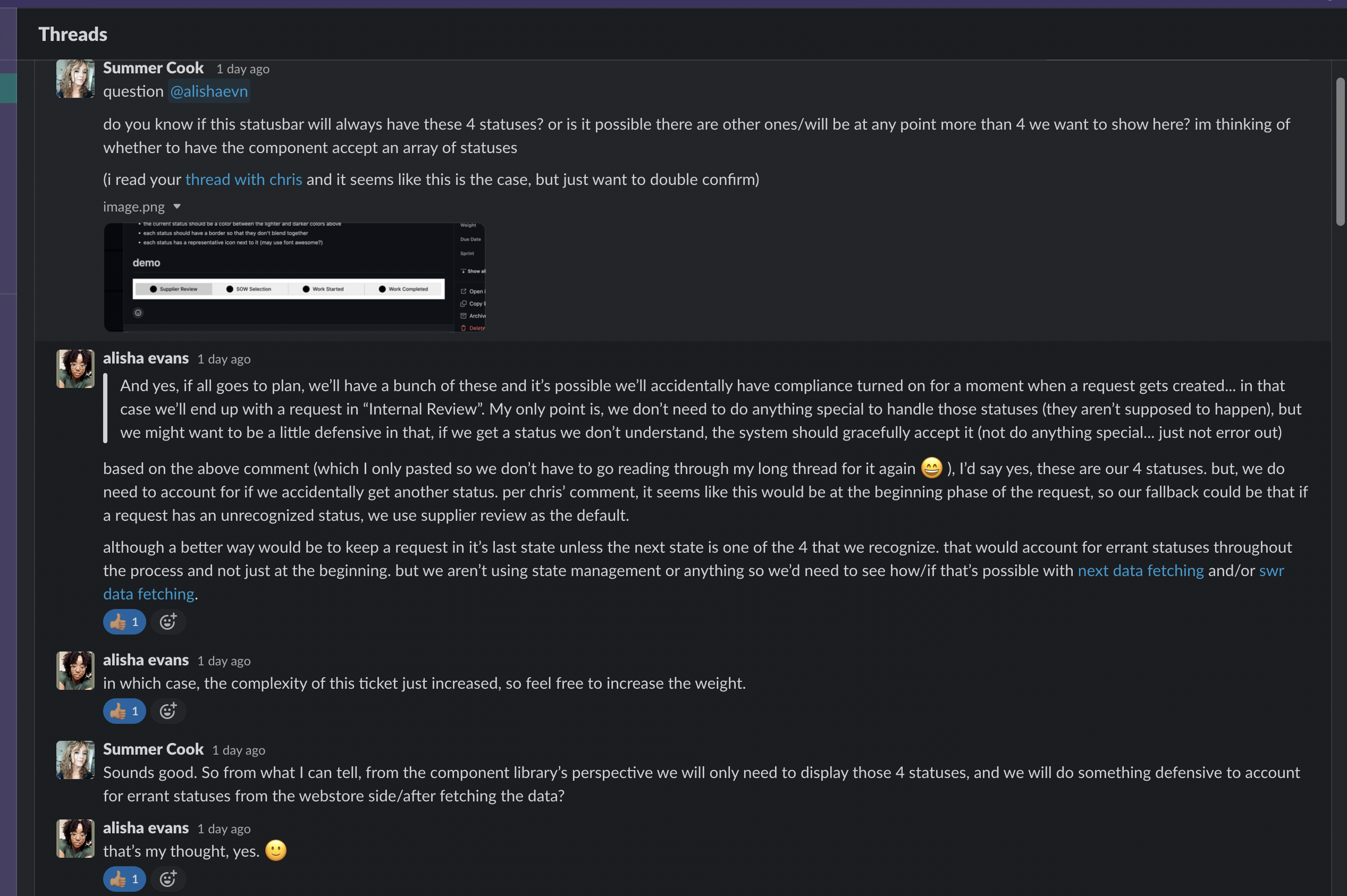Screen dimensions: 1347x896
Task: Toggle the thumbs-up reaction on alisha's first reply
Action: pos(124,622)
